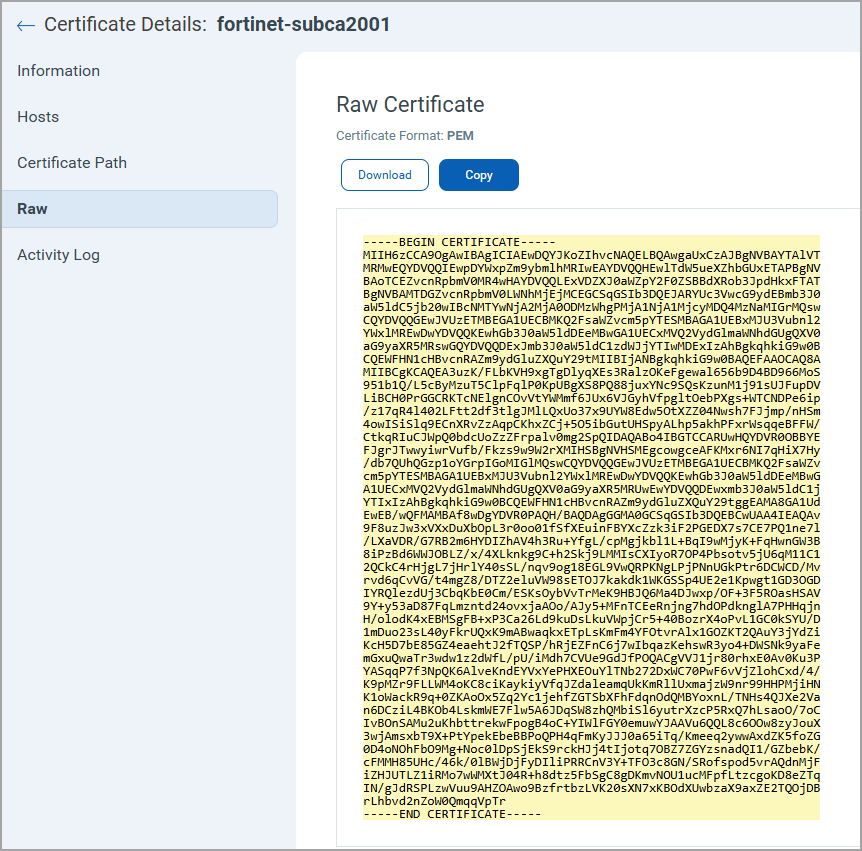Copy the raw certificate
Screen dimensions: 862x851
479,175
